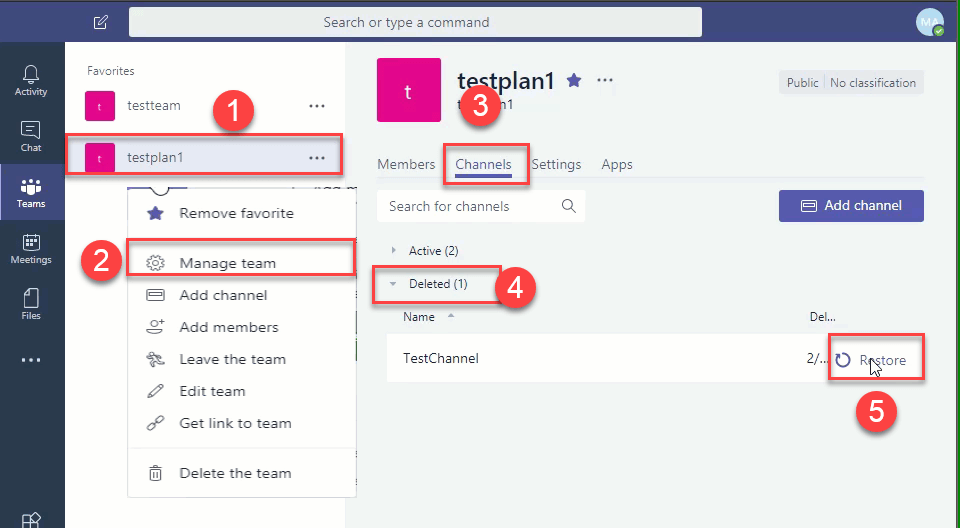Click the Search or type a command box
Image resolution: width=960 pixels, height=528 pixels.
coord(415,22)
